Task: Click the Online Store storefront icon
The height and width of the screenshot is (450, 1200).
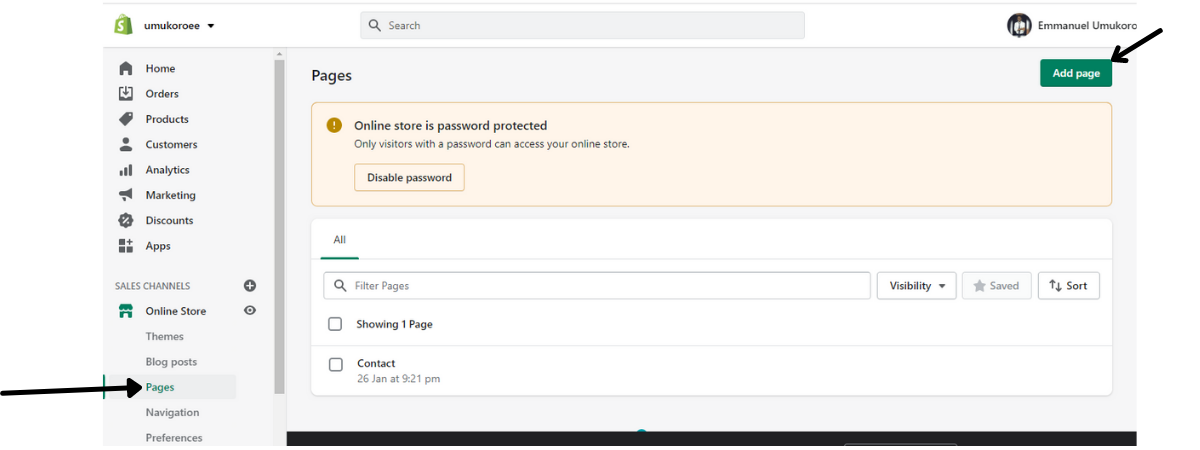Action: [126, 311]
